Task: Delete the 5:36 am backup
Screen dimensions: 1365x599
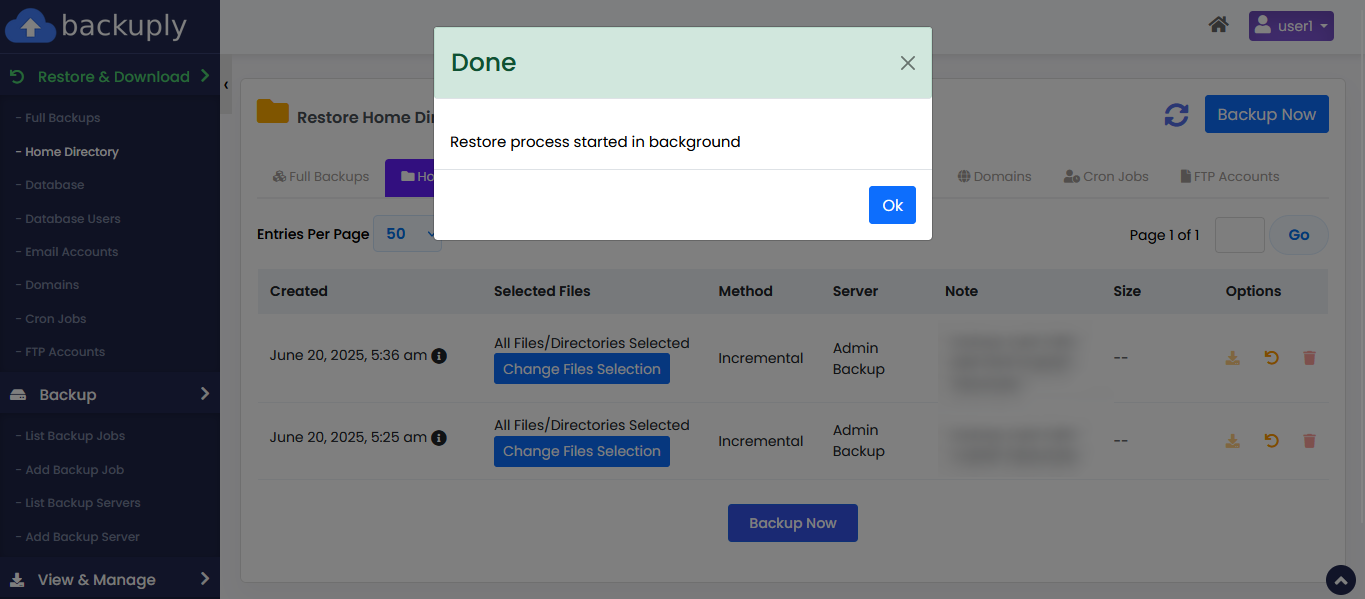Action: (x=1309, y=358)
